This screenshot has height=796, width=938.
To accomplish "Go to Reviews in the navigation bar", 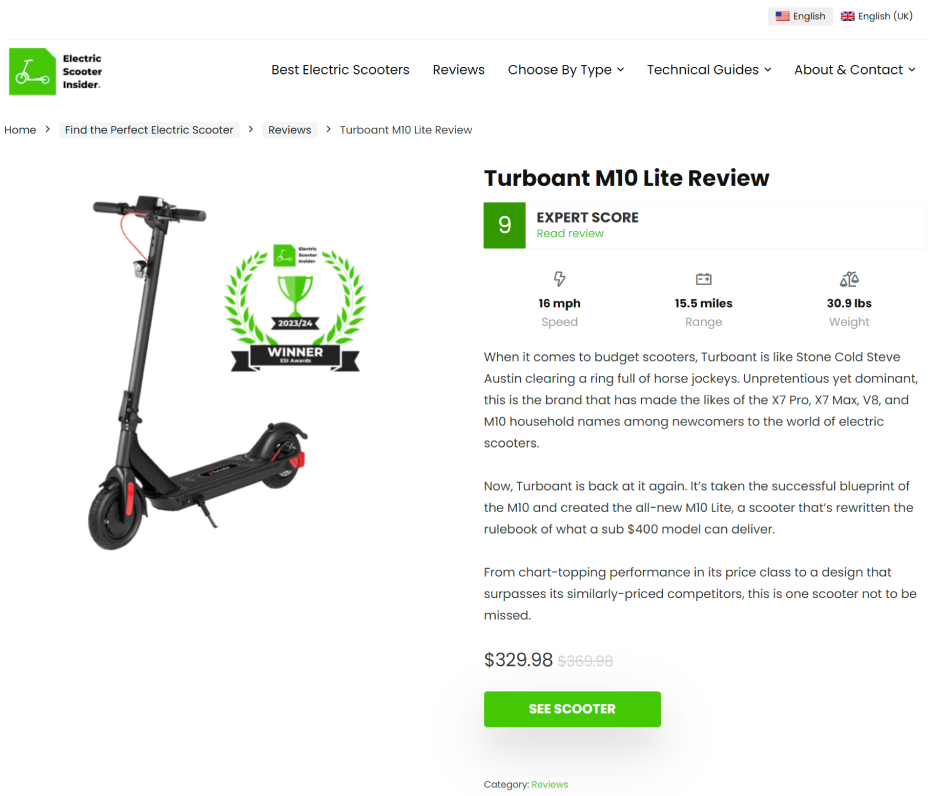I will pyautogui.click(x=459, y=70).
